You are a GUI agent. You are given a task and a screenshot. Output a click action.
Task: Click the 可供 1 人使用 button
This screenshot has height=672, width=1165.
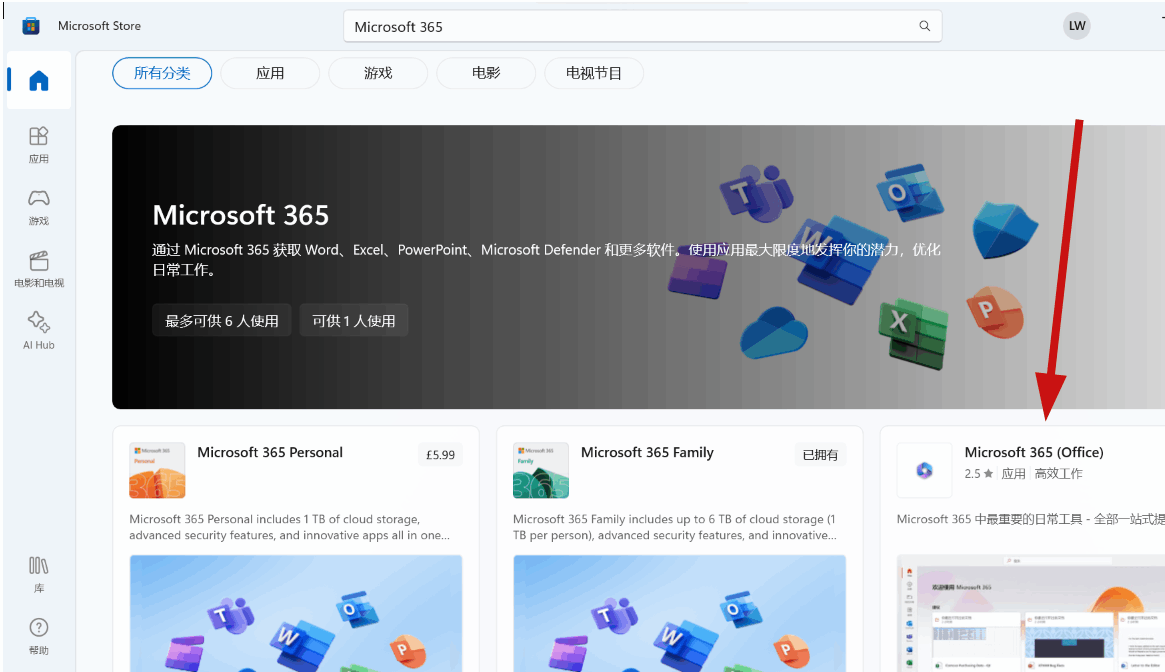[x=354, y=320]
